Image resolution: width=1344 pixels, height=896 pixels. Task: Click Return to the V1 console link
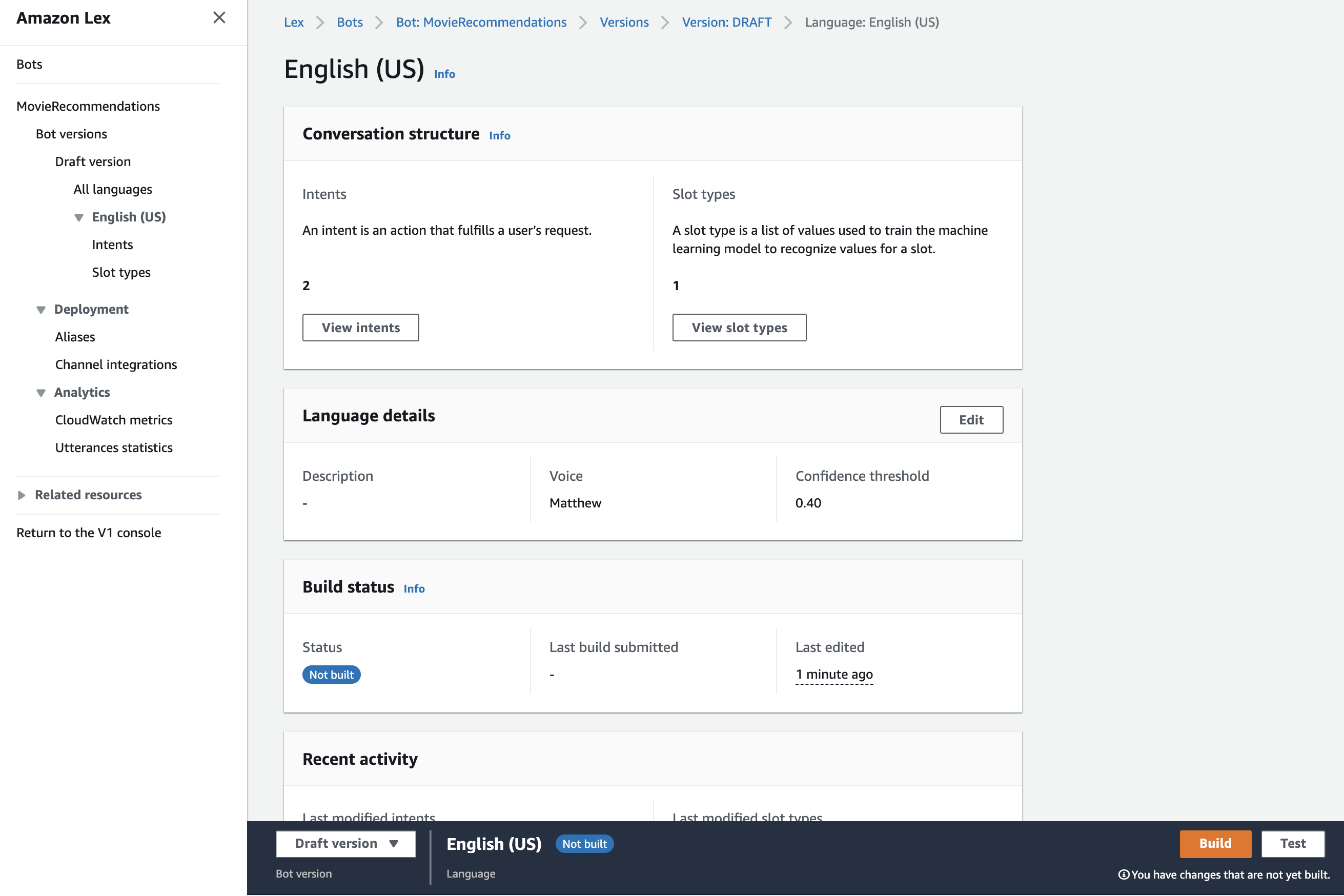pos(89,532)
